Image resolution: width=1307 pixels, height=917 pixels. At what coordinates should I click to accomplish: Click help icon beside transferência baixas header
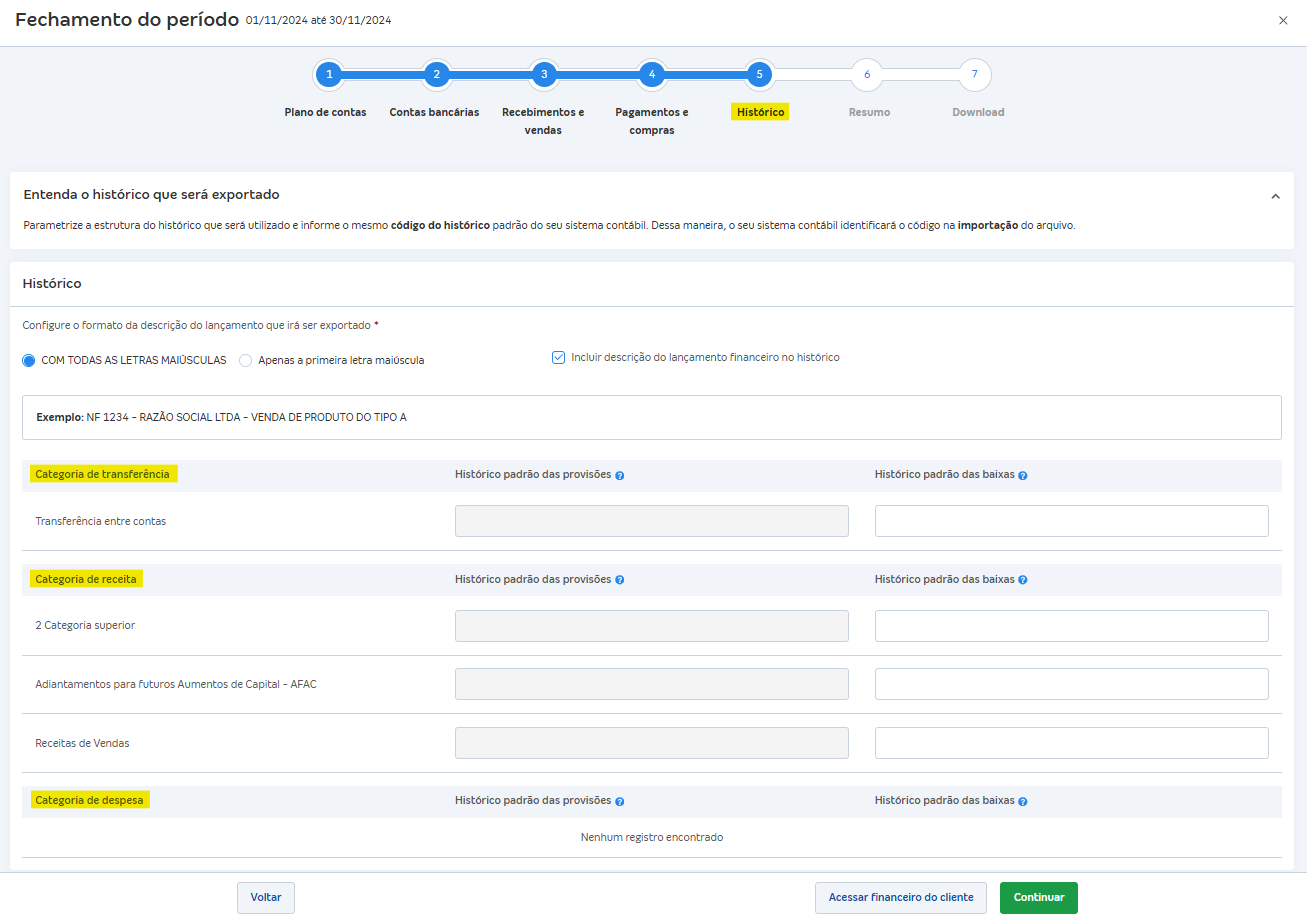(x=1023, y=476)
